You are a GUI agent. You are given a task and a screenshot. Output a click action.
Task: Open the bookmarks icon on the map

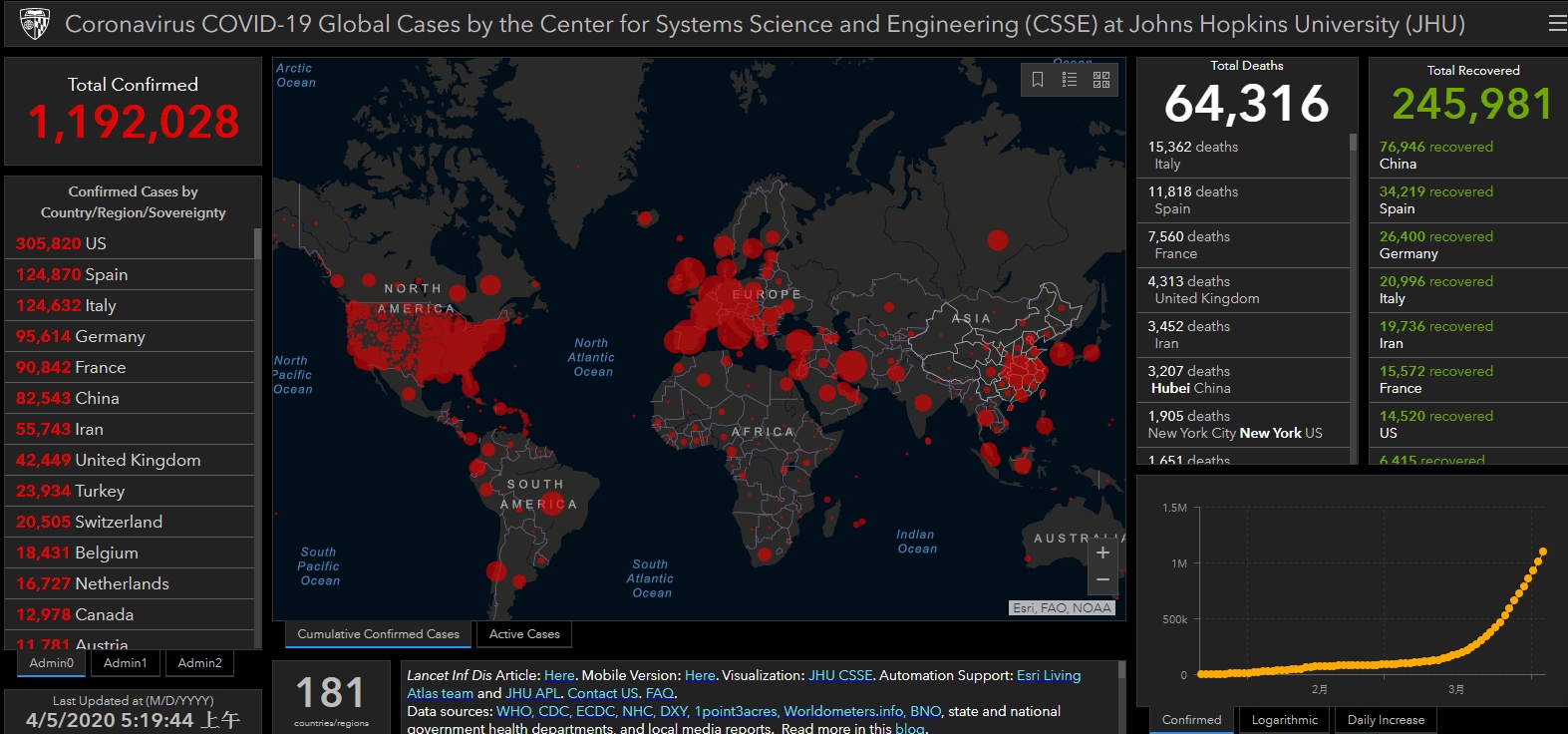coord(1038,80)
